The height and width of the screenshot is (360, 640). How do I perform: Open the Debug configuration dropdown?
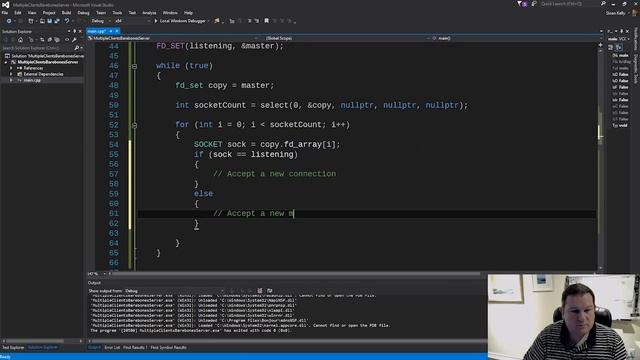coord(101,21)
